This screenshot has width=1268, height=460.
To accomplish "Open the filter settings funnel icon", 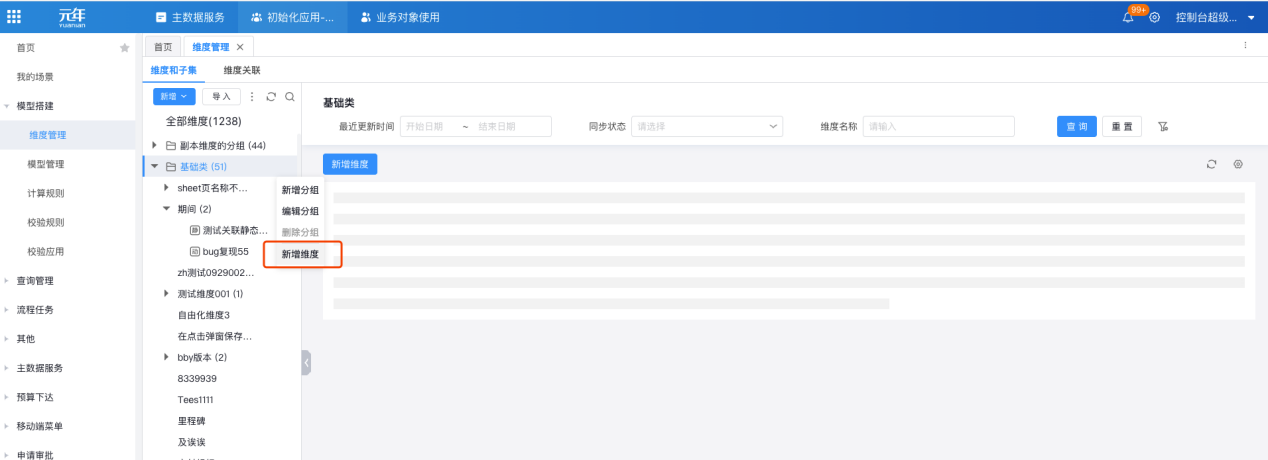I will tap(1163, 127).
